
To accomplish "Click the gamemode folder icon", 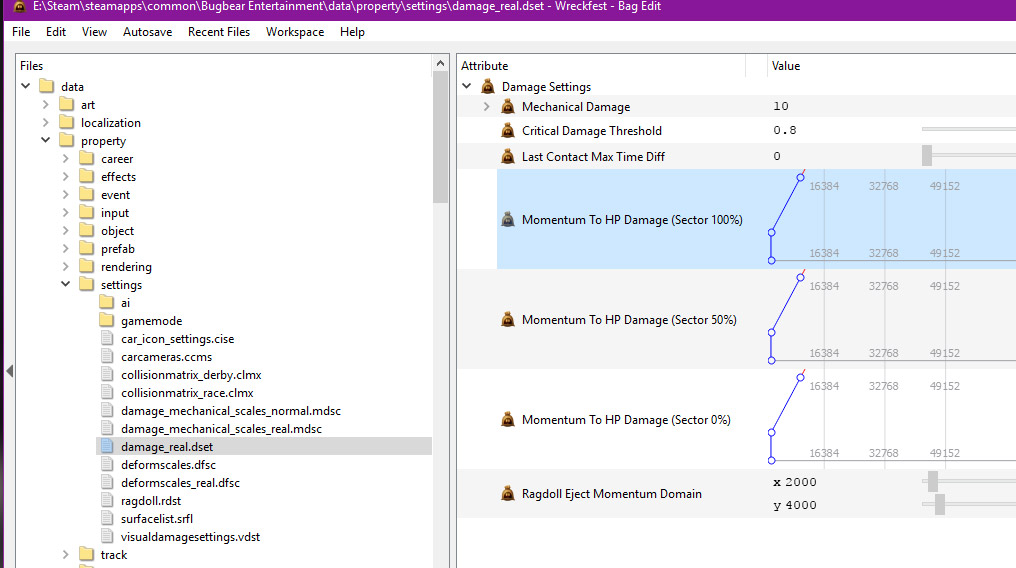I will point(107,321).
